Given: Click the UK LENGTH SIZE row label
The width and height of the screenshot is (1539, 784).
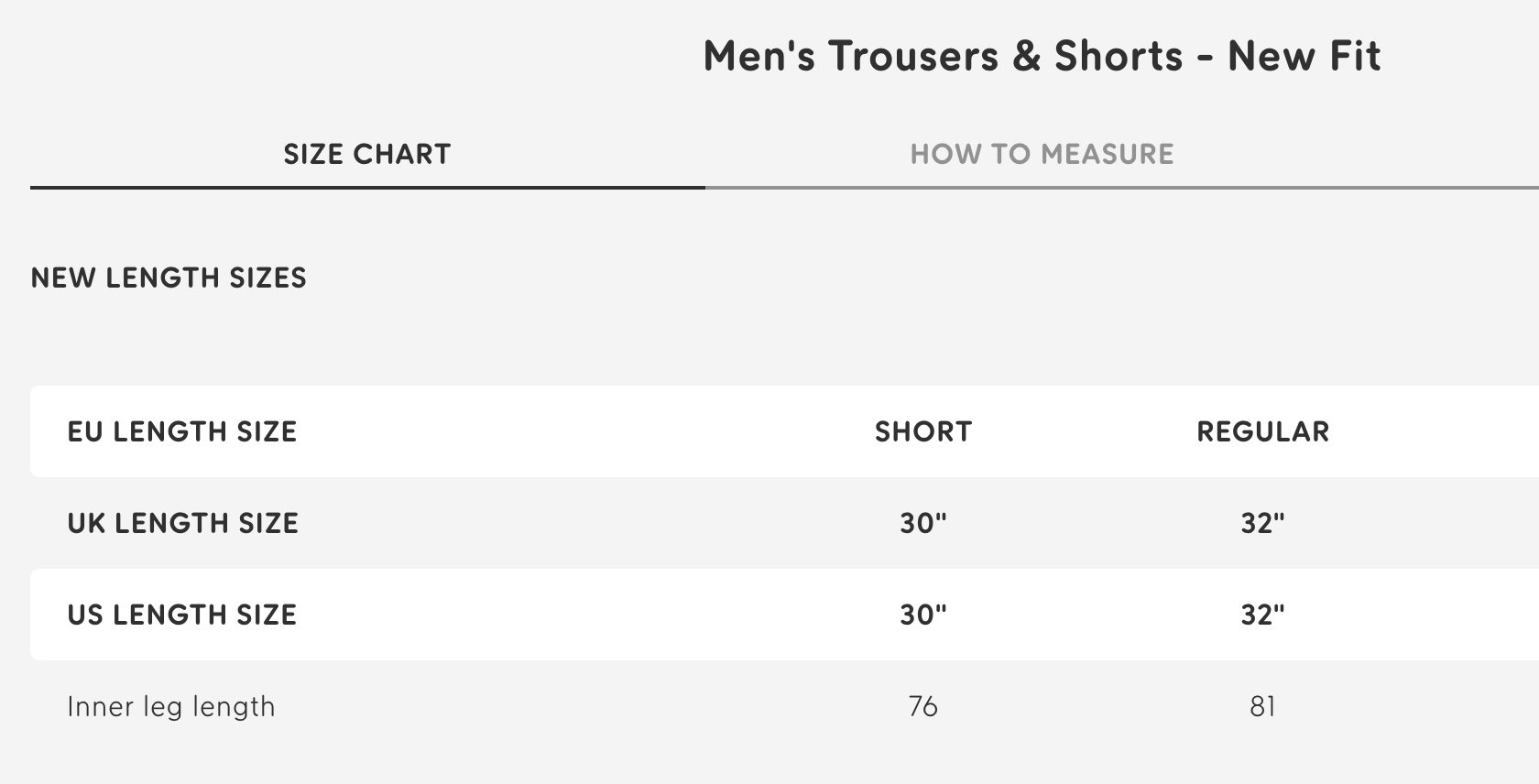Looking at the screenshot, I should 183,523.
